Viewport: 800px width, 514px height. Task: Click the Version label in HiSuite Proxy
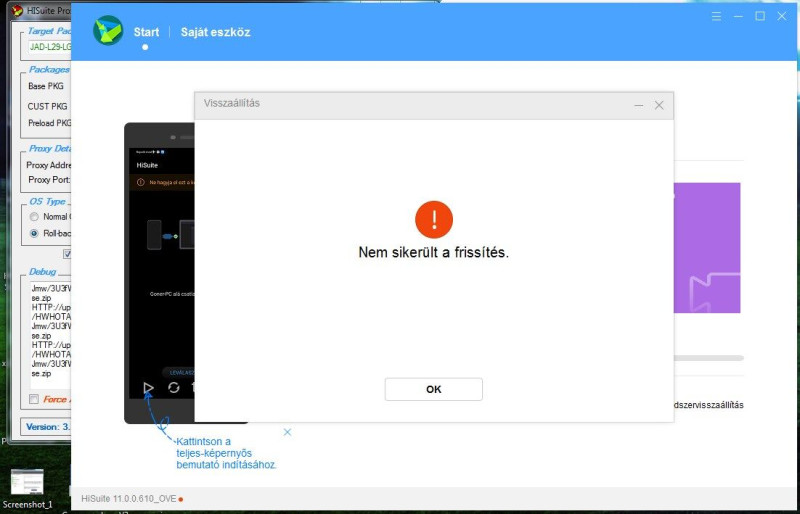click(48, 427)
